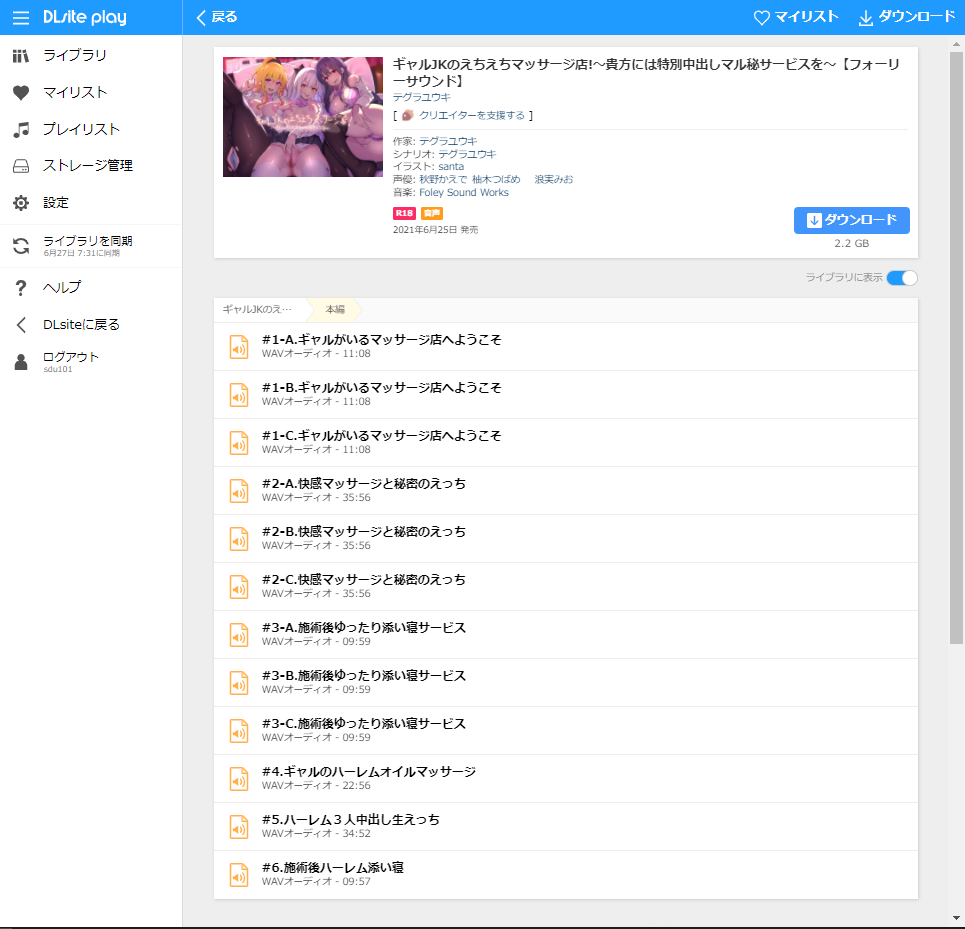Viewport: 965px width, 929px height.
Task: Click the heart icon in top bar マイリスト
Action: point(761,18)
